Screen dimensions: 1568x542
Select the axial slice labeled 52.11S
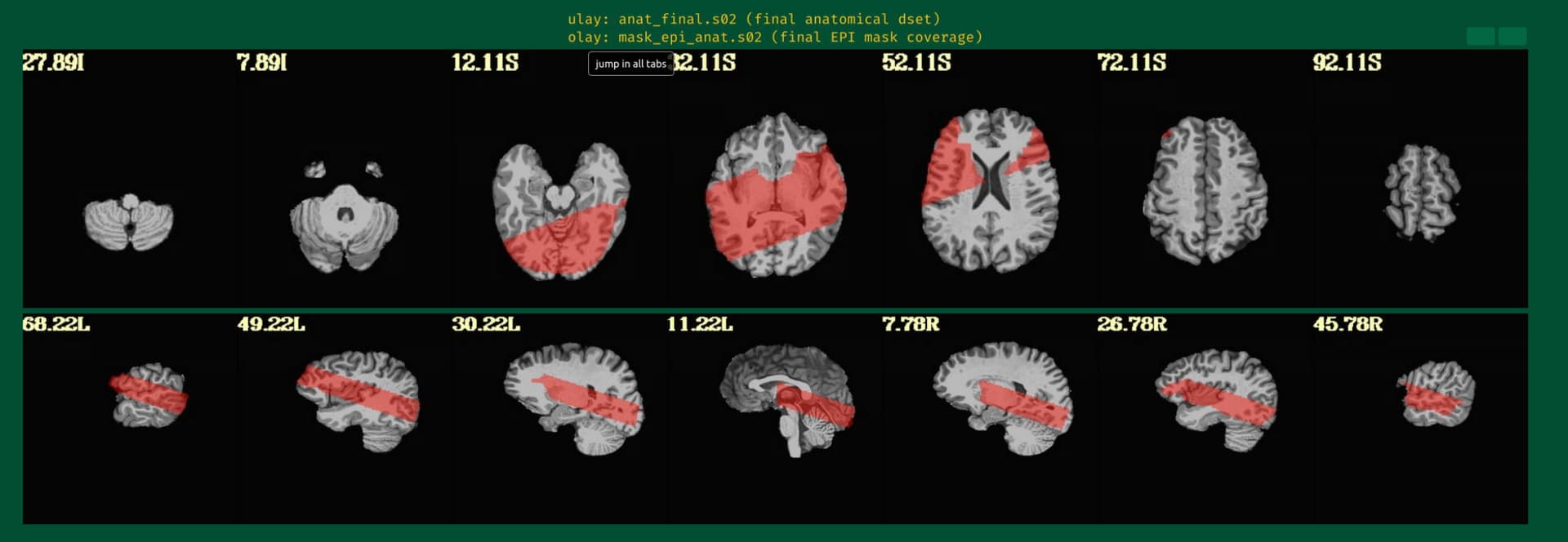pyautogui.click(x=990, y=190)
